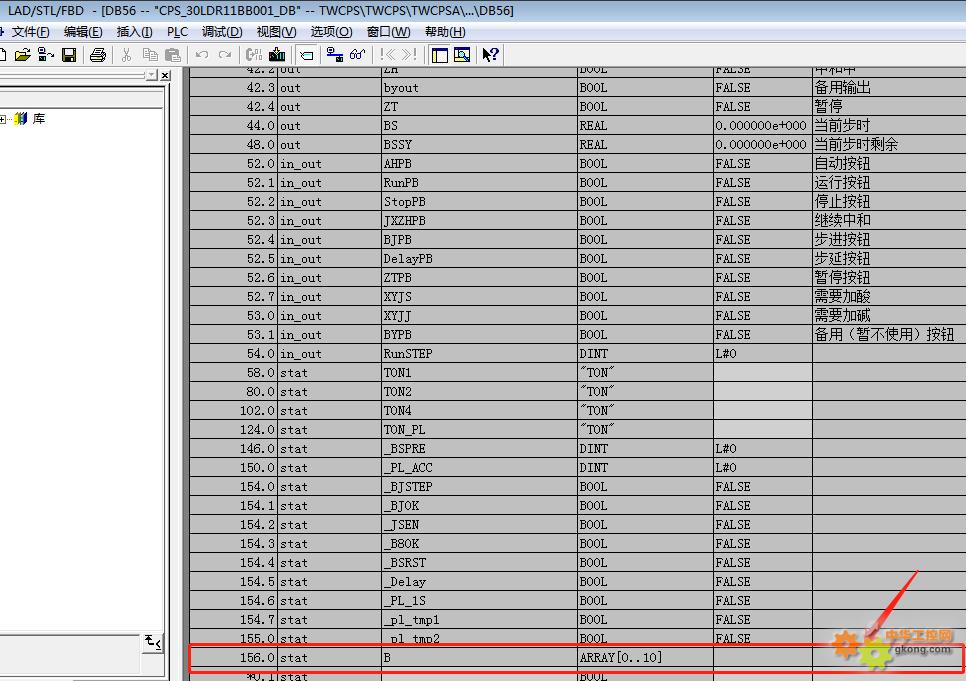The image size is (966, 681).
Task: Select the name cell "XYJJ"
Action: [x=479, y=316]
